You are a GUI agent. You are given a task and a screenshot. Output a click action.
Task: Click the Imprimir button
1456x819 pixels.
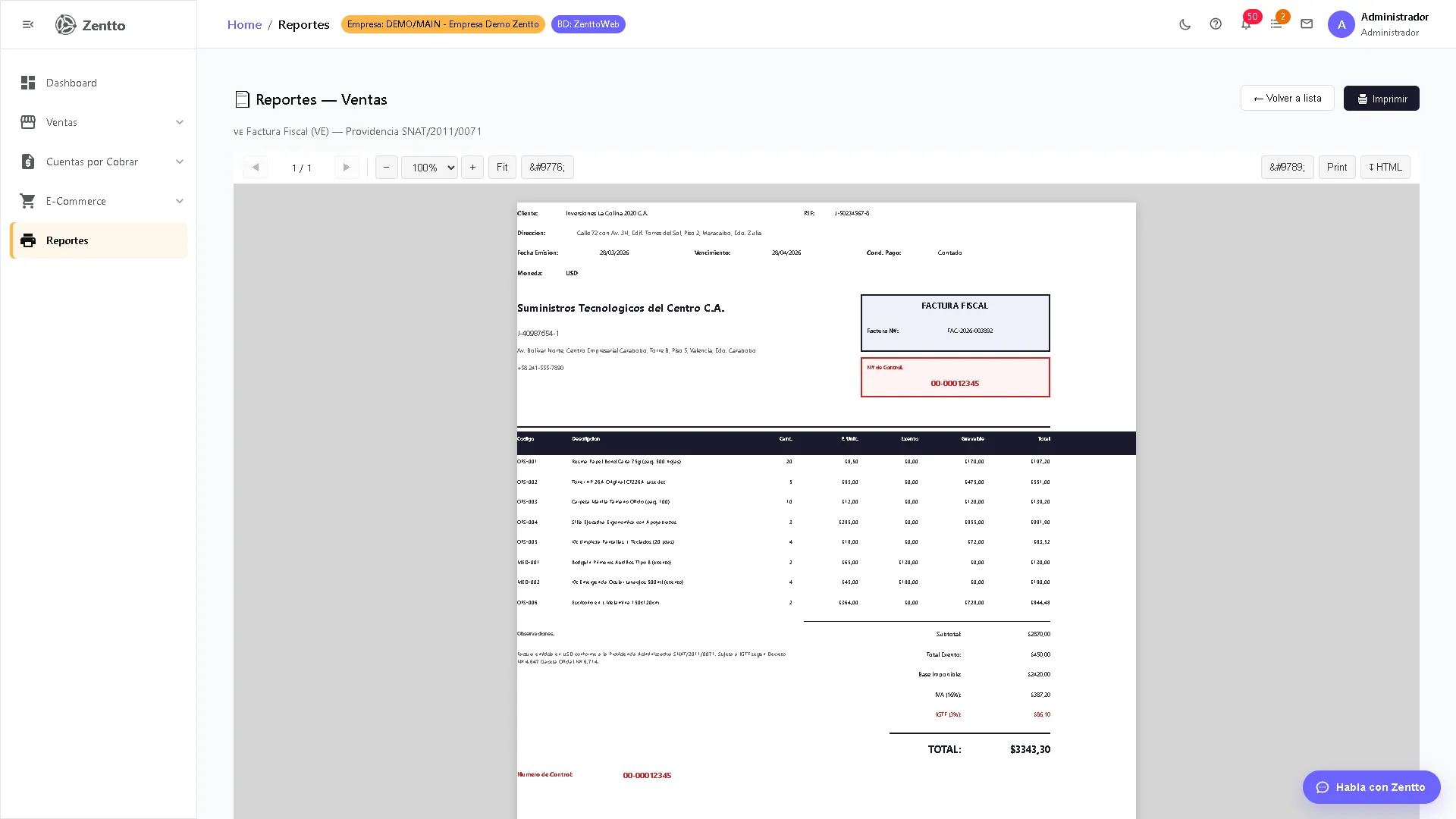point(1382,99)
